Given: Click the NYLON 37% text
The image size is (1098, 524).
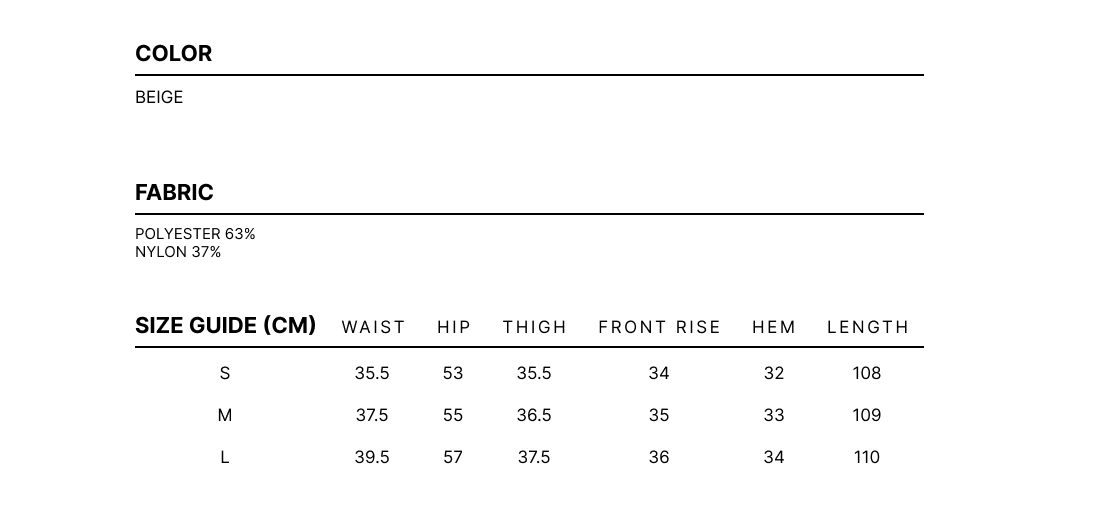Looking at the screenshot, I should [x=178, y=252].
